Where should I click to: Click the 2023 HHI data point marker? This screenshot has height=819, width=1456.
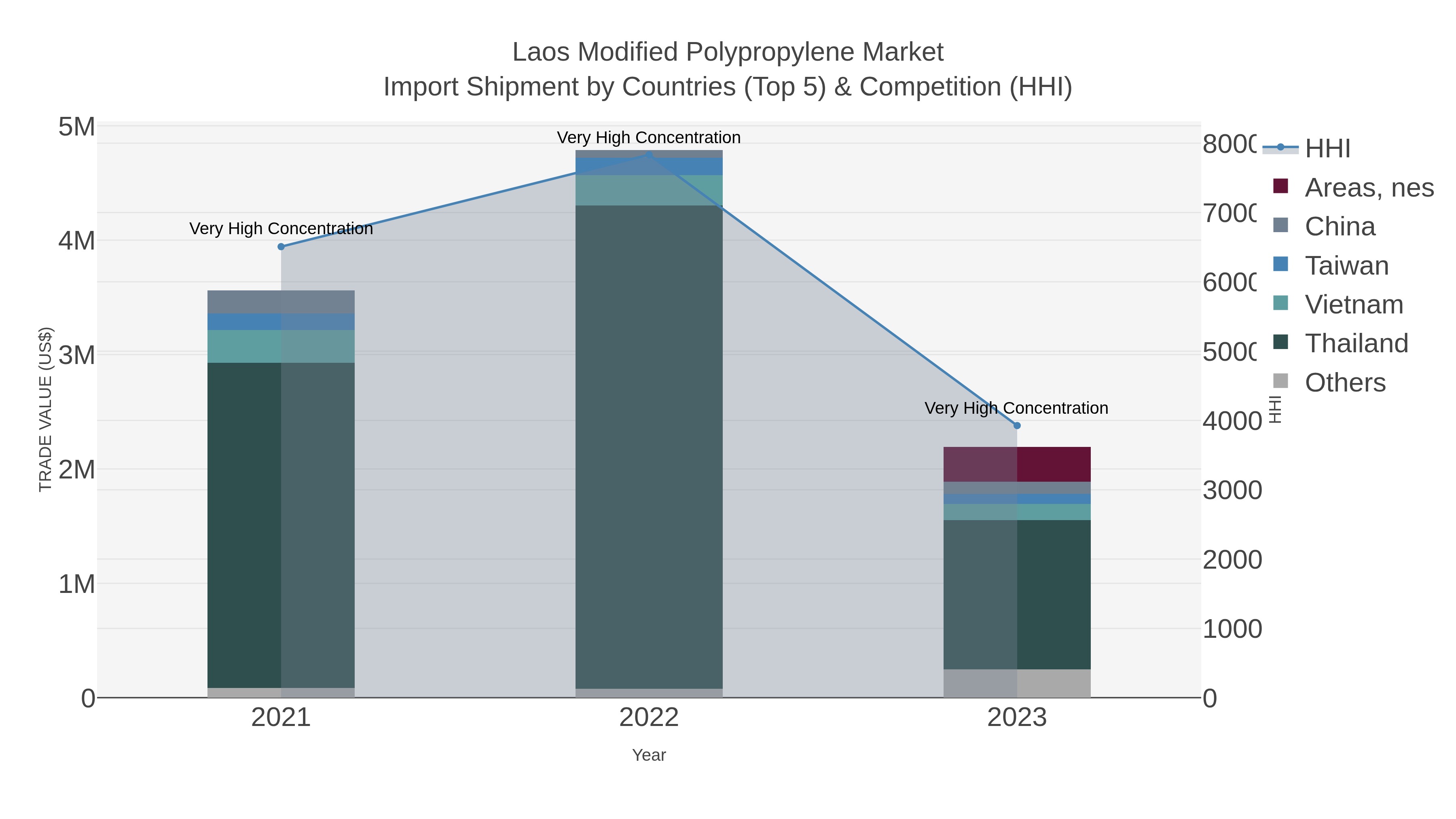tap(1017, 425)
